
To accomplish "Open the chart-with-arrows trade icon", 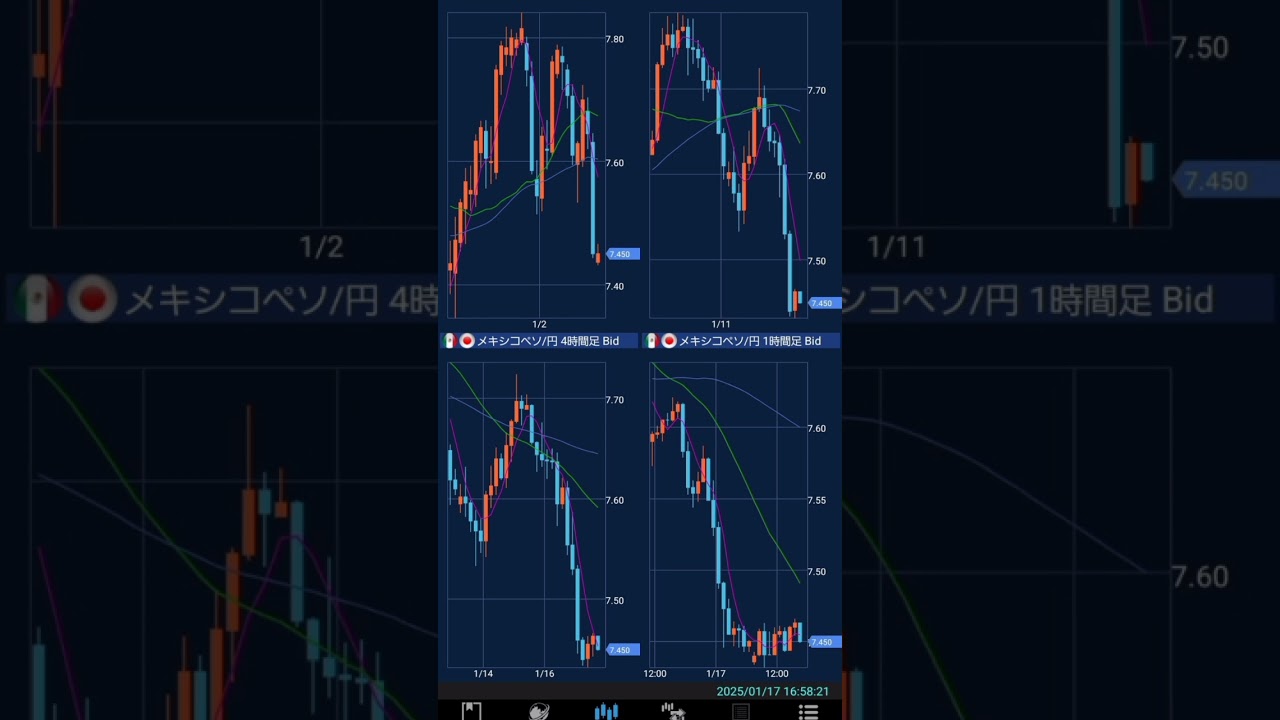I will point(673,711).
